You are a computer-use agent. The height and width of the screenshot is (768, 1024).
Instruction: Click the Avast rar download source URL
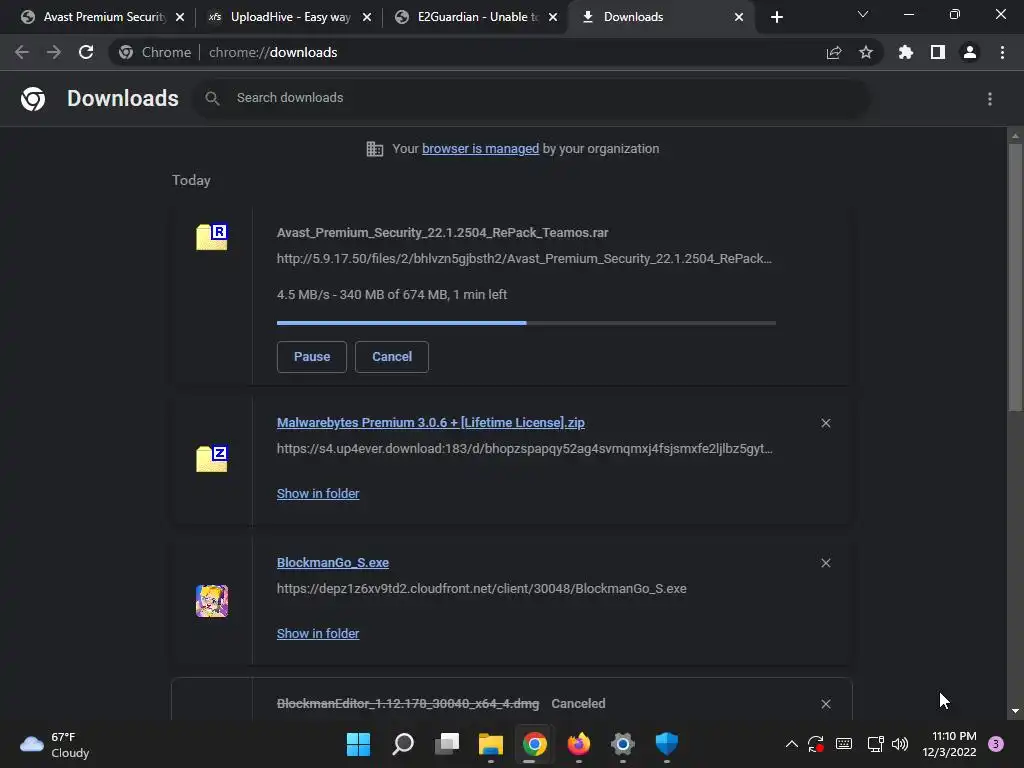pos(524,259)
